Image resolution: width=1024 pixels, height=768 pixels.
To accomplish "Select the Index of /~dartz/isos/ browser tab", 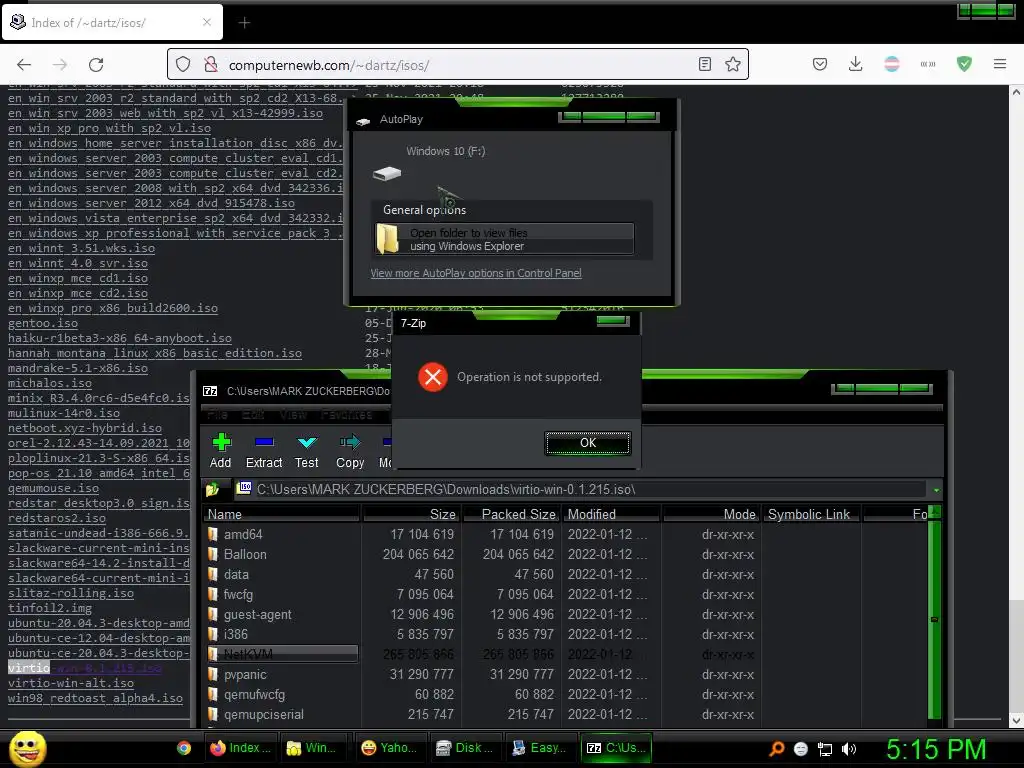I will pos(113,23).
